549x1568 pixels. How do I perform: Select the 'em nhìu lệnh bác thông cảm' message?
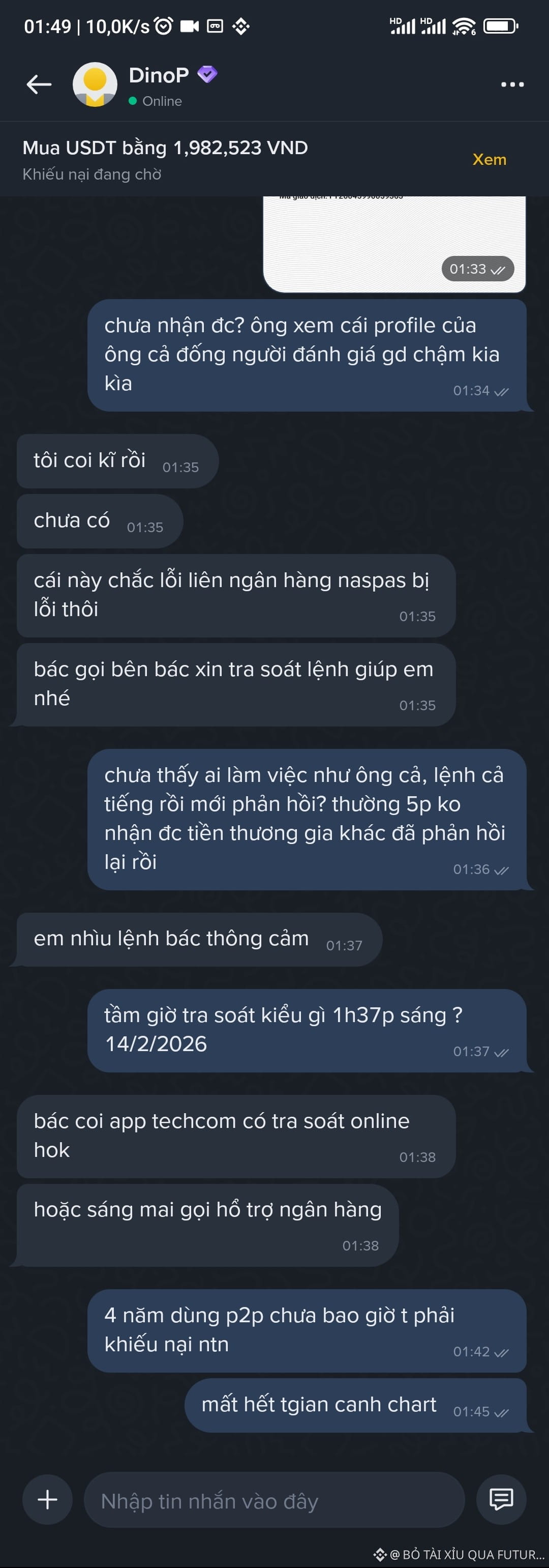coord(199,939)
